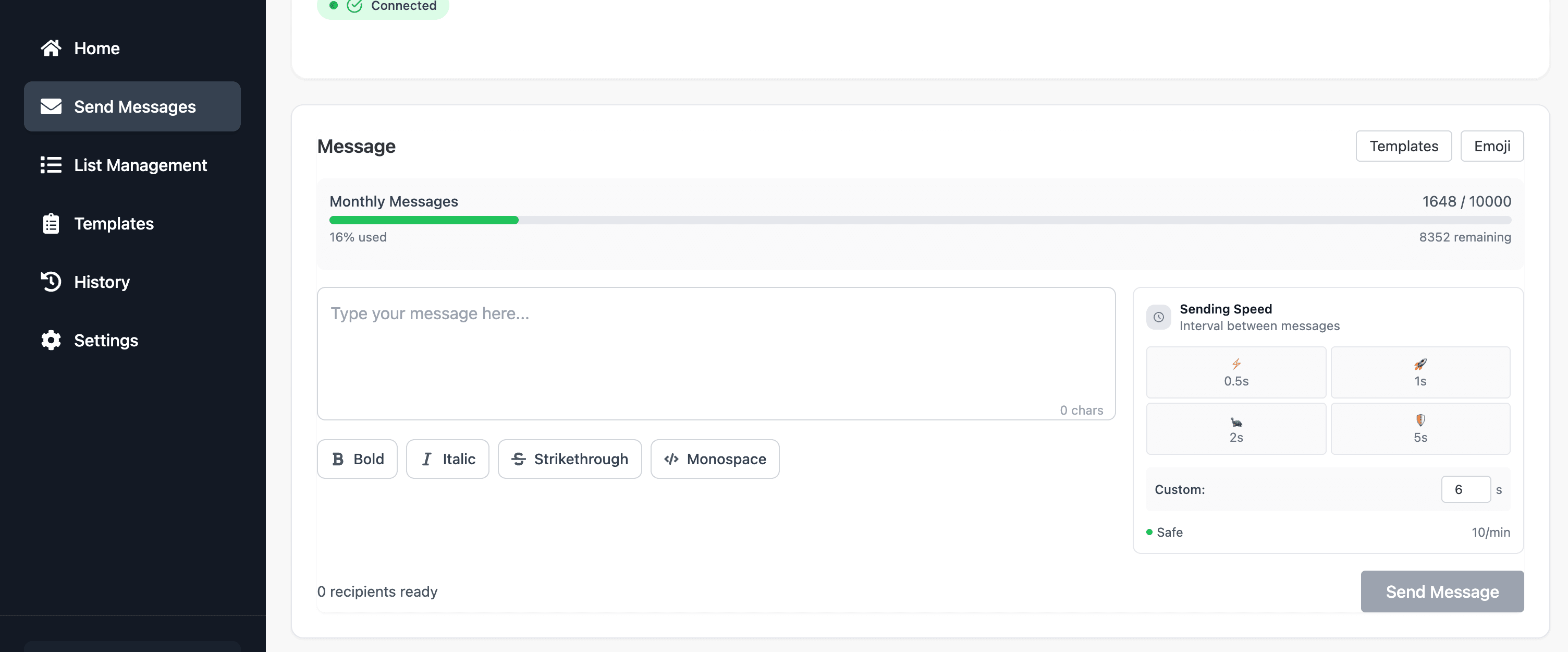Click the Templates clipboard icon in sidebar
This screenshot has height=652, width=1568.
pos(51,223)
